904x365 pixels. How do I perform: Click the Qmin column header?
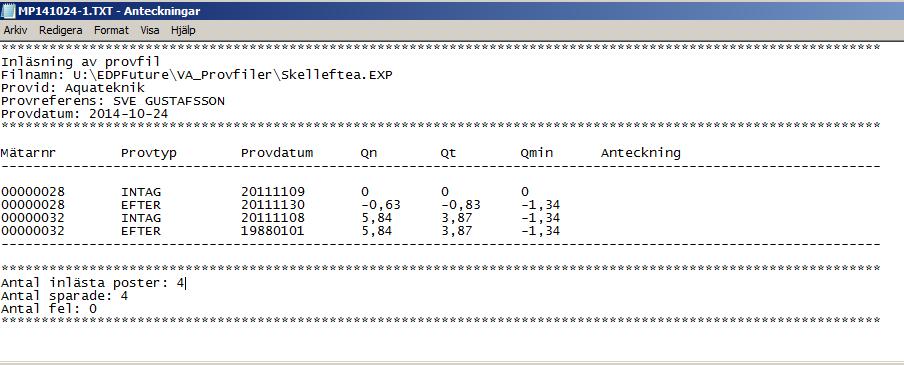(536, 153)
